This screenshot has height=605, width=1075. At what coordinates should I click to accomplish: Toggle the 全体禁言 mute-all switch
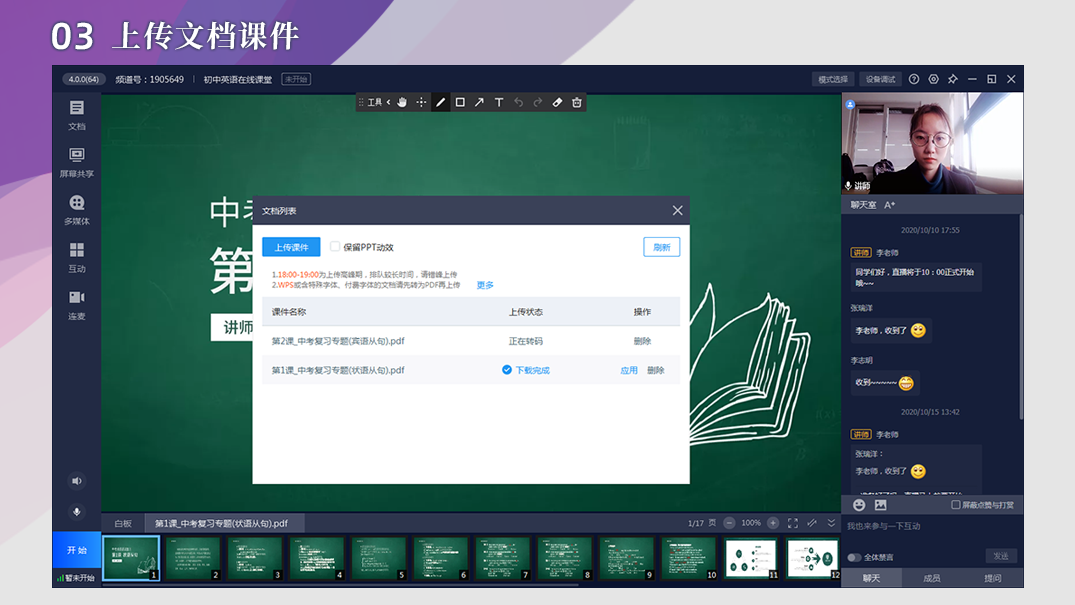click(854, 557)
